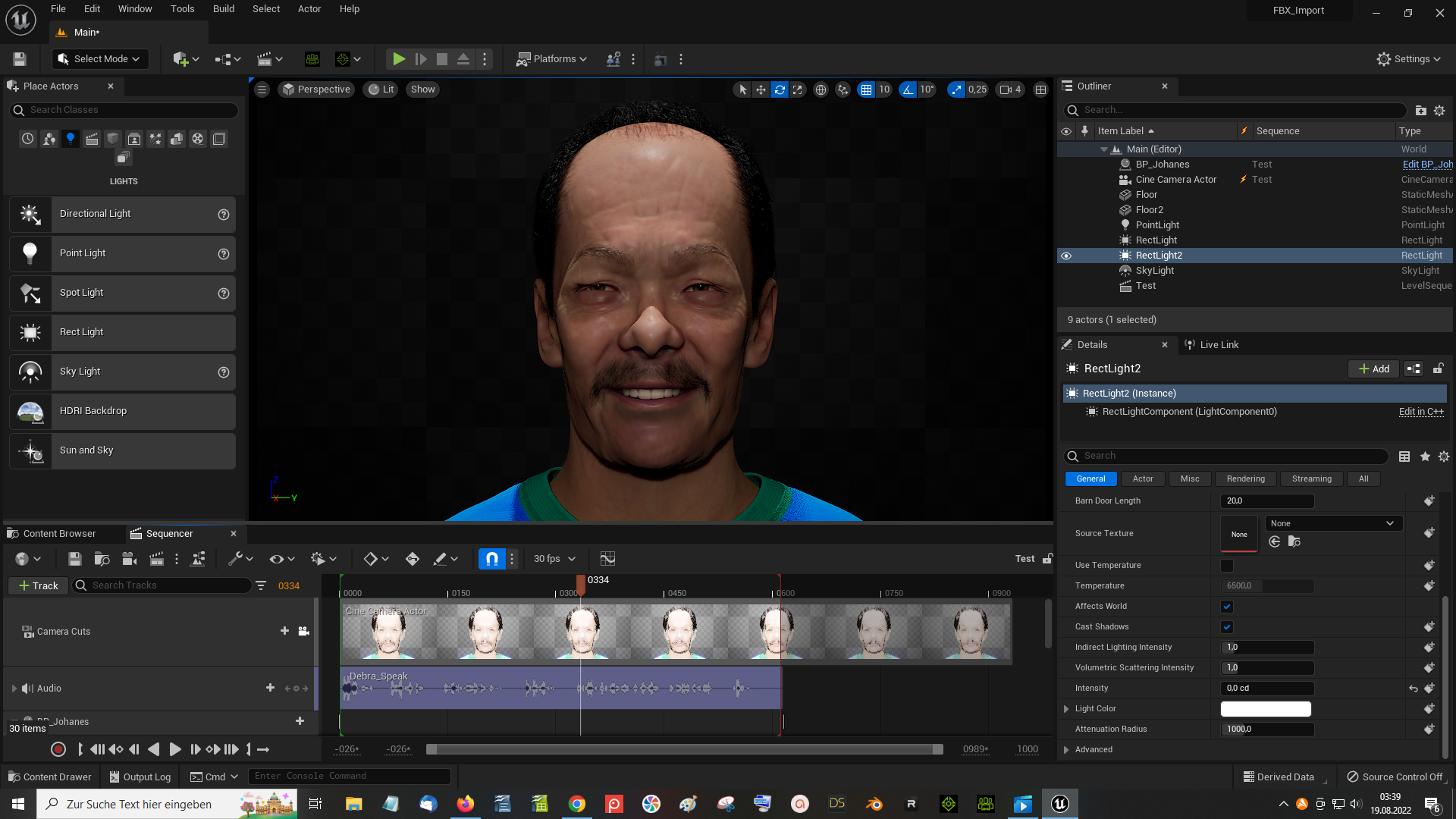Add a camera with the Camera Cuts camera icon

click(x=304, y=631)
